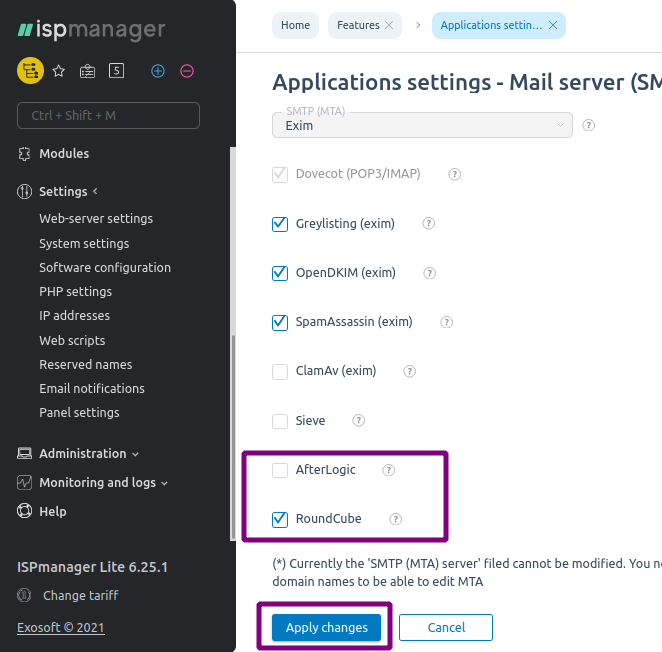Open help hint for Sieve
This screenshot has width=662, height=652.
point(358,421)
